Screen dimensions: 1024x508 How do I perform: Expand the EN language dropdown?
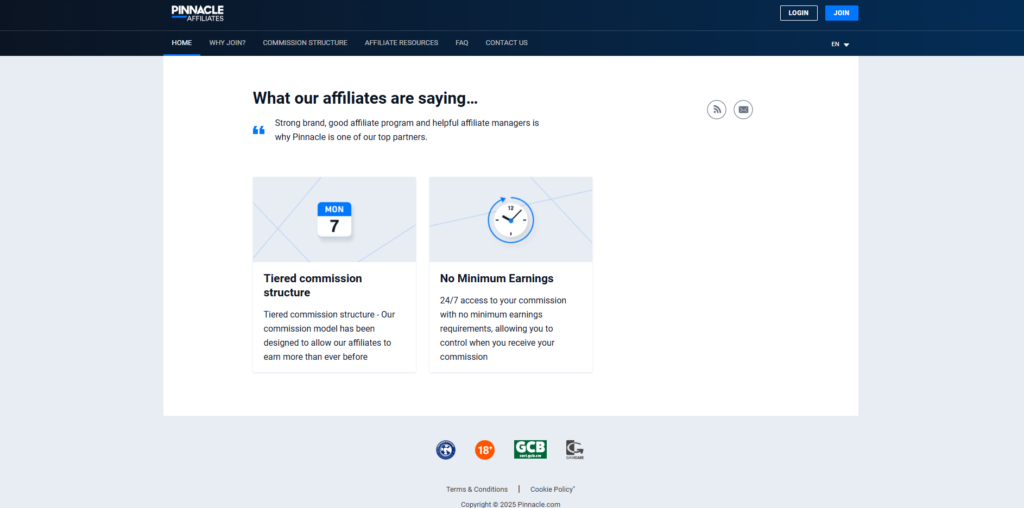pos(839,44)
